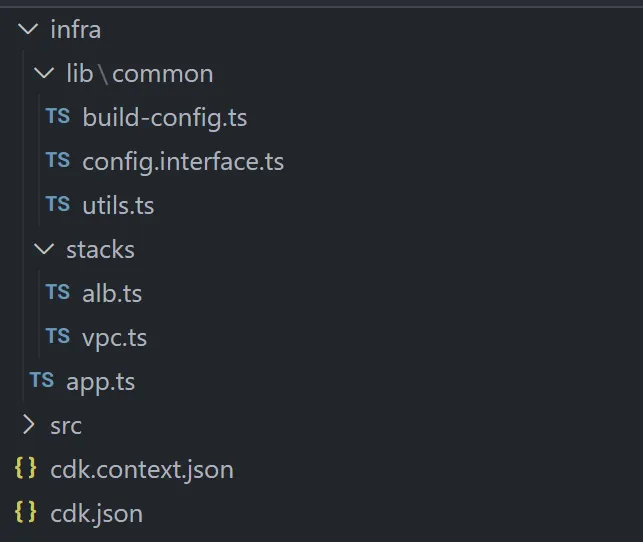
Task: Select the vpc.ts stack file
Action: (x=114, y=337)
